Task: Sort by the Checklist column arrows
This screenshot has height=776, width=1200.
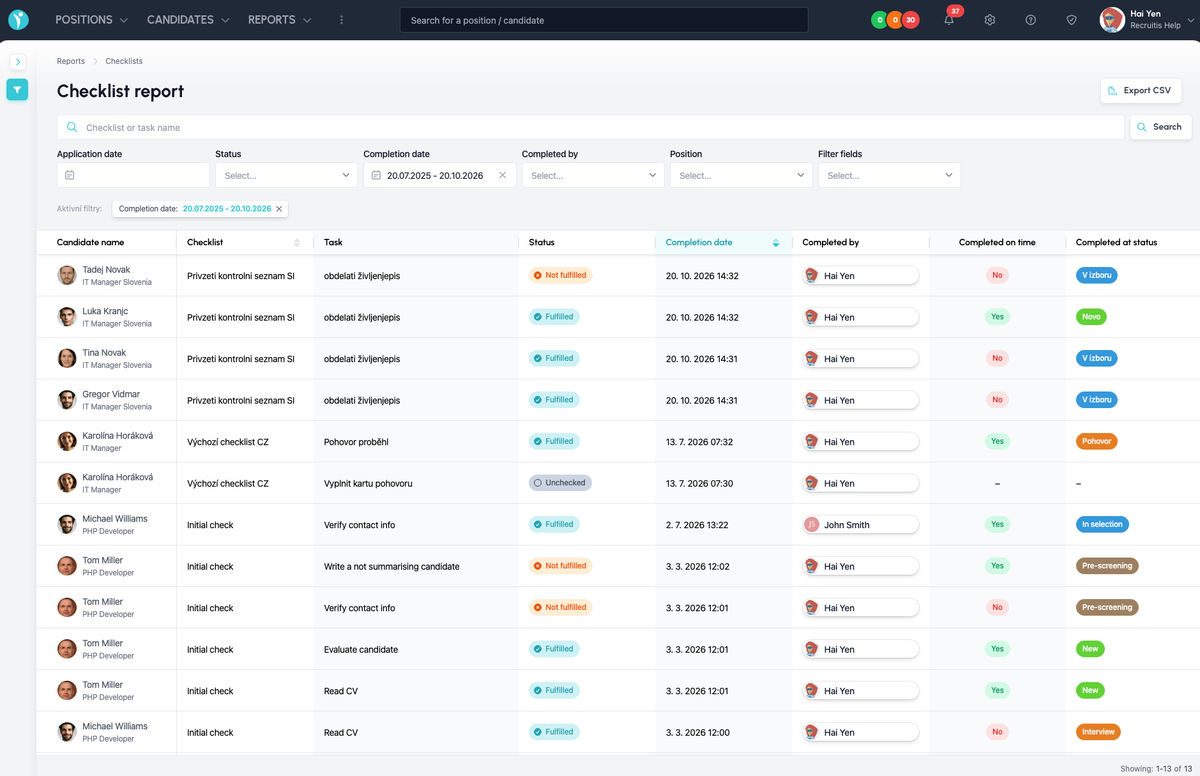Action: coord(296,242)
